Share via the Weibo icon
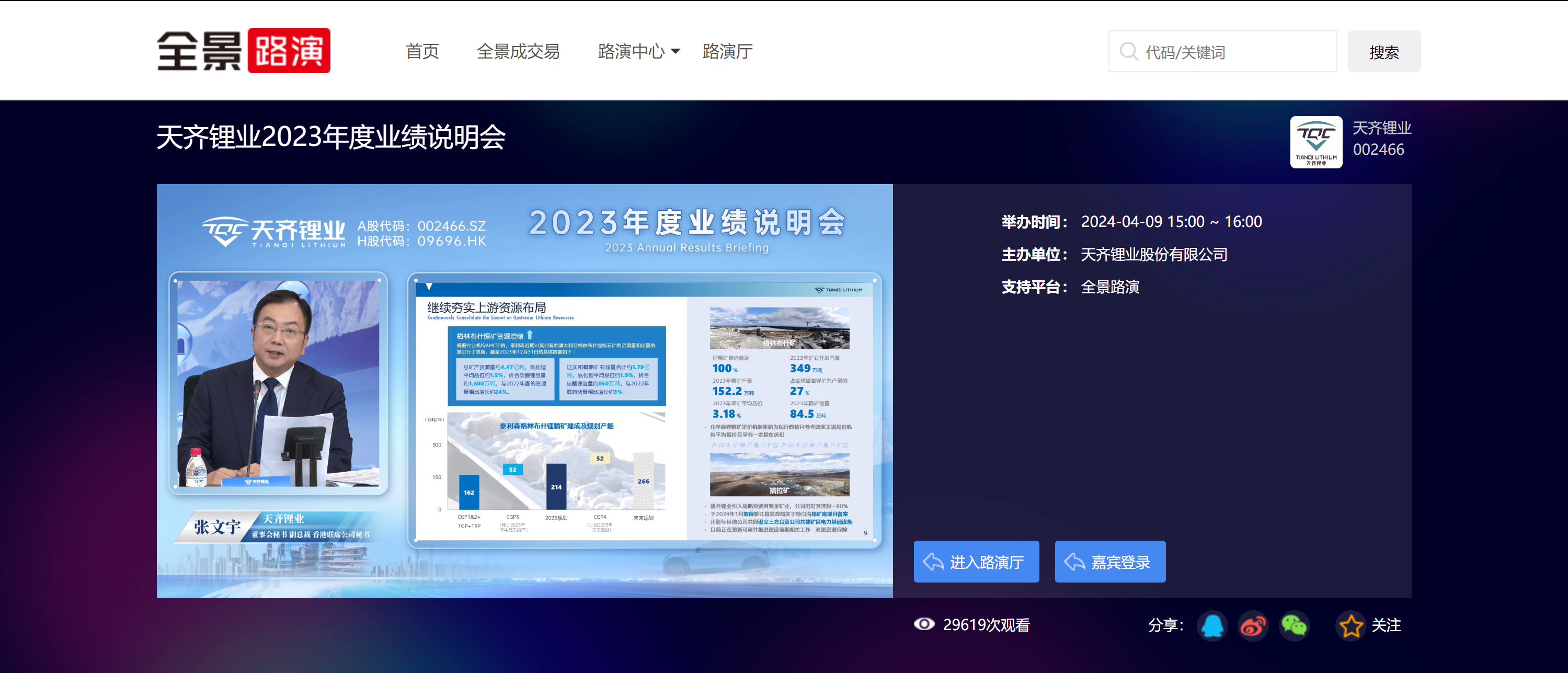The width and height of the screenshot is (1568, 673). click(1253, 625)
